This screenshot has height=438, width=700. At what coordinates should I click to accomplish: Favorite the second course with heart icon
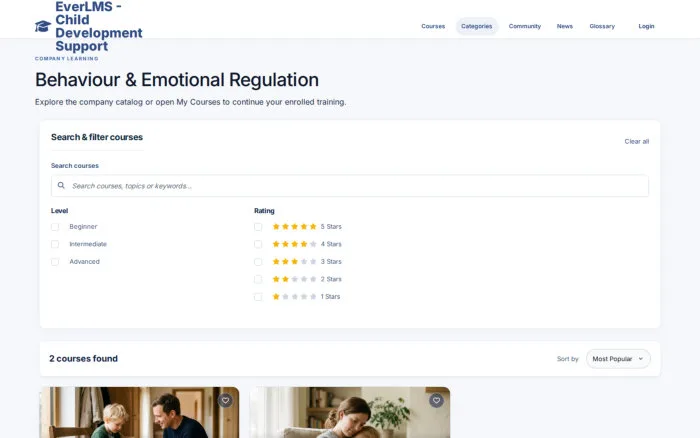pyautogui.click(x=436, y=400)
